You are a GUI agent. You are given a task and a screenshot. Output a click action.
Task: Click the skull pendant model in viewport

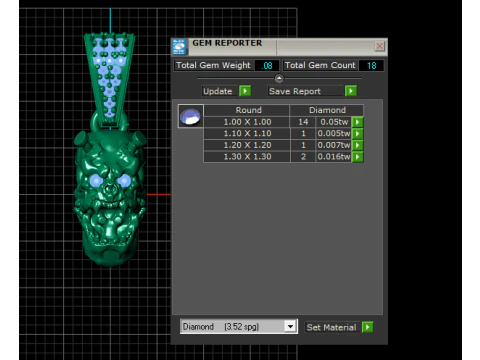click(109, 197)
